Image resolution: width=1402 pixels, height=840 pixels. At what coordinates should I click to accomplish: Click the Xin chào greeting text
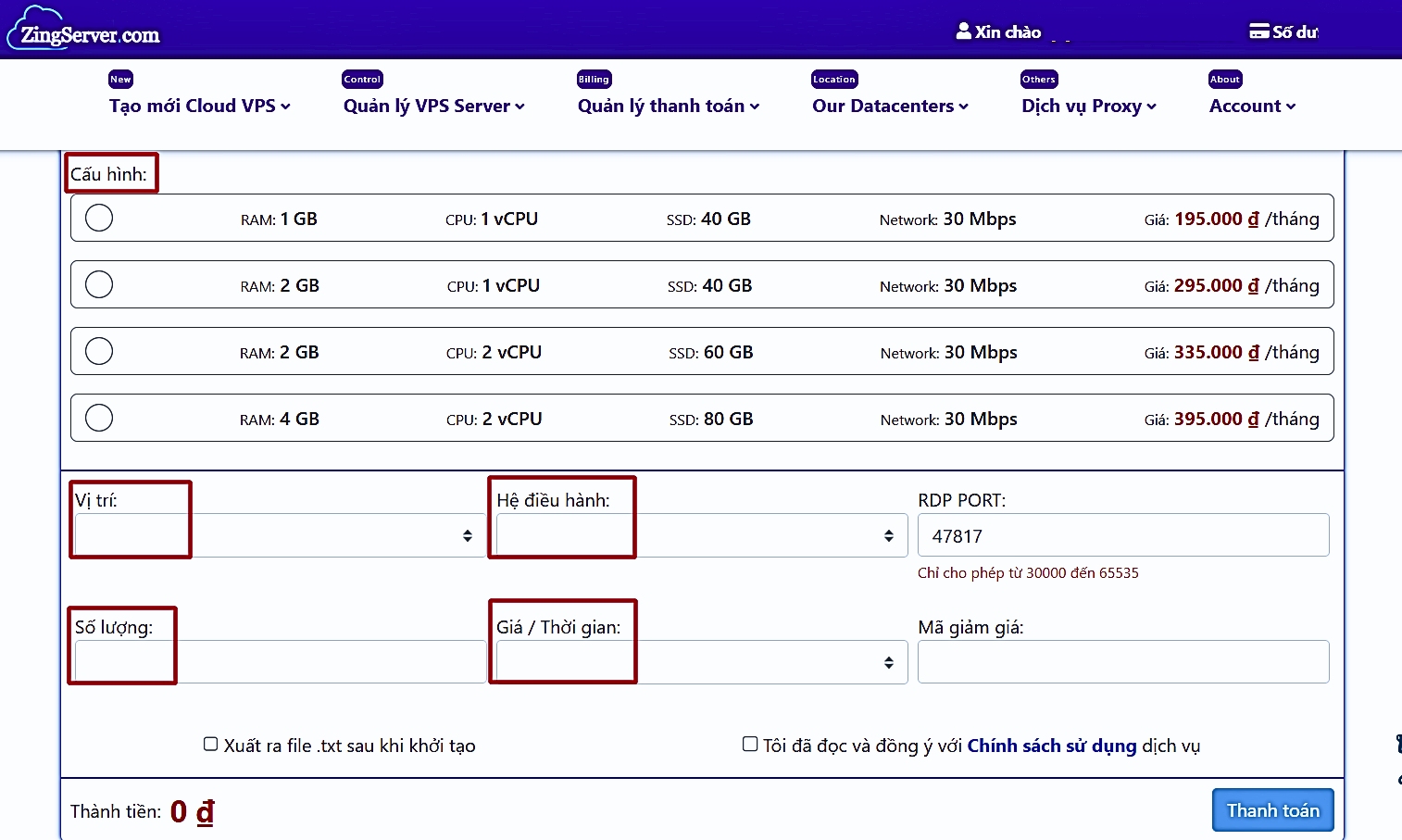pos(1008,32)
